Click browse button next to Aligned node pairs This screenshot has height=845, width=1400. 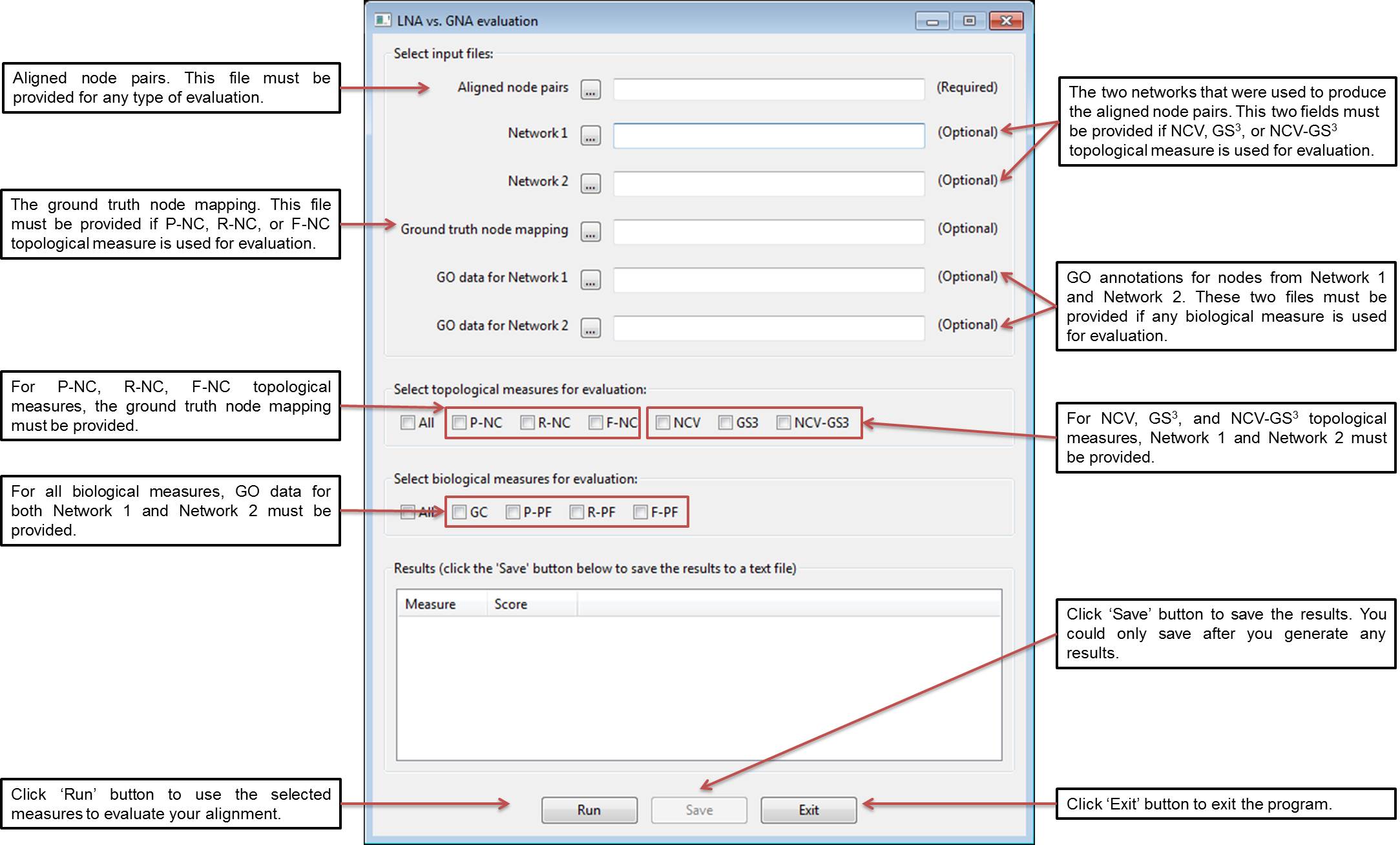590,89
